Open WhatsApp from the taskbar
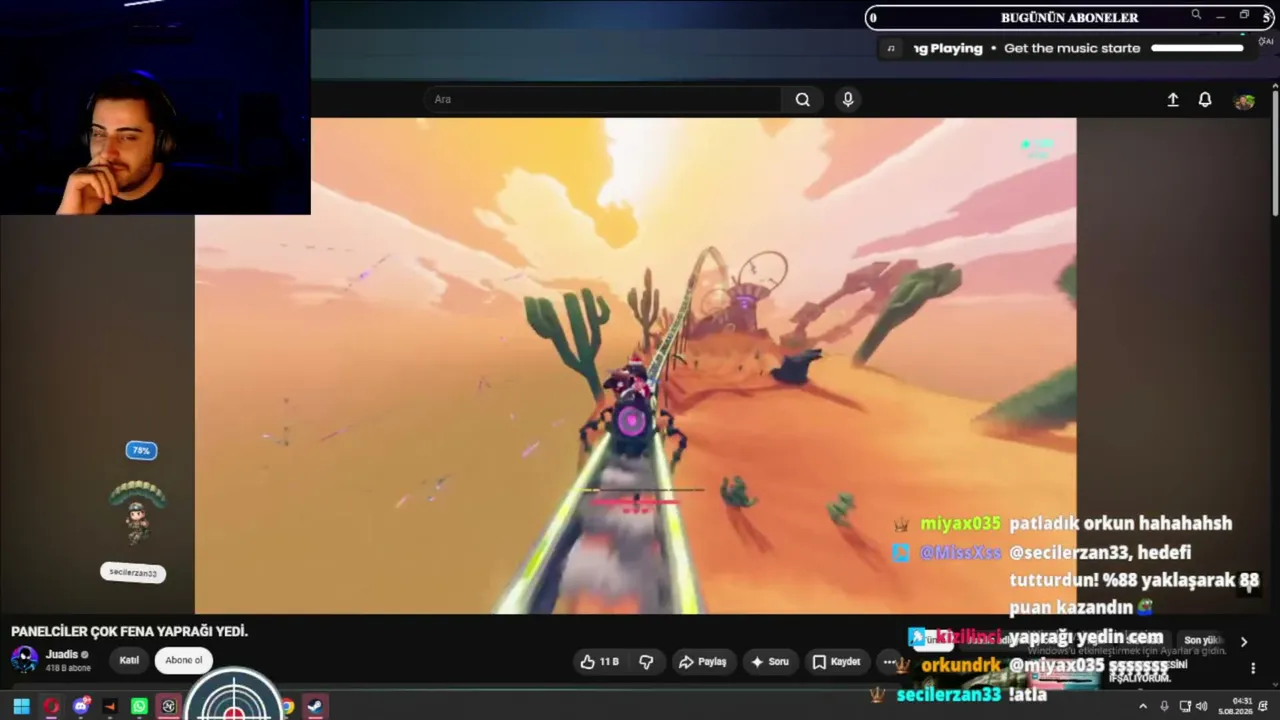Screen dimensions: 1280x720 (139, 706)
